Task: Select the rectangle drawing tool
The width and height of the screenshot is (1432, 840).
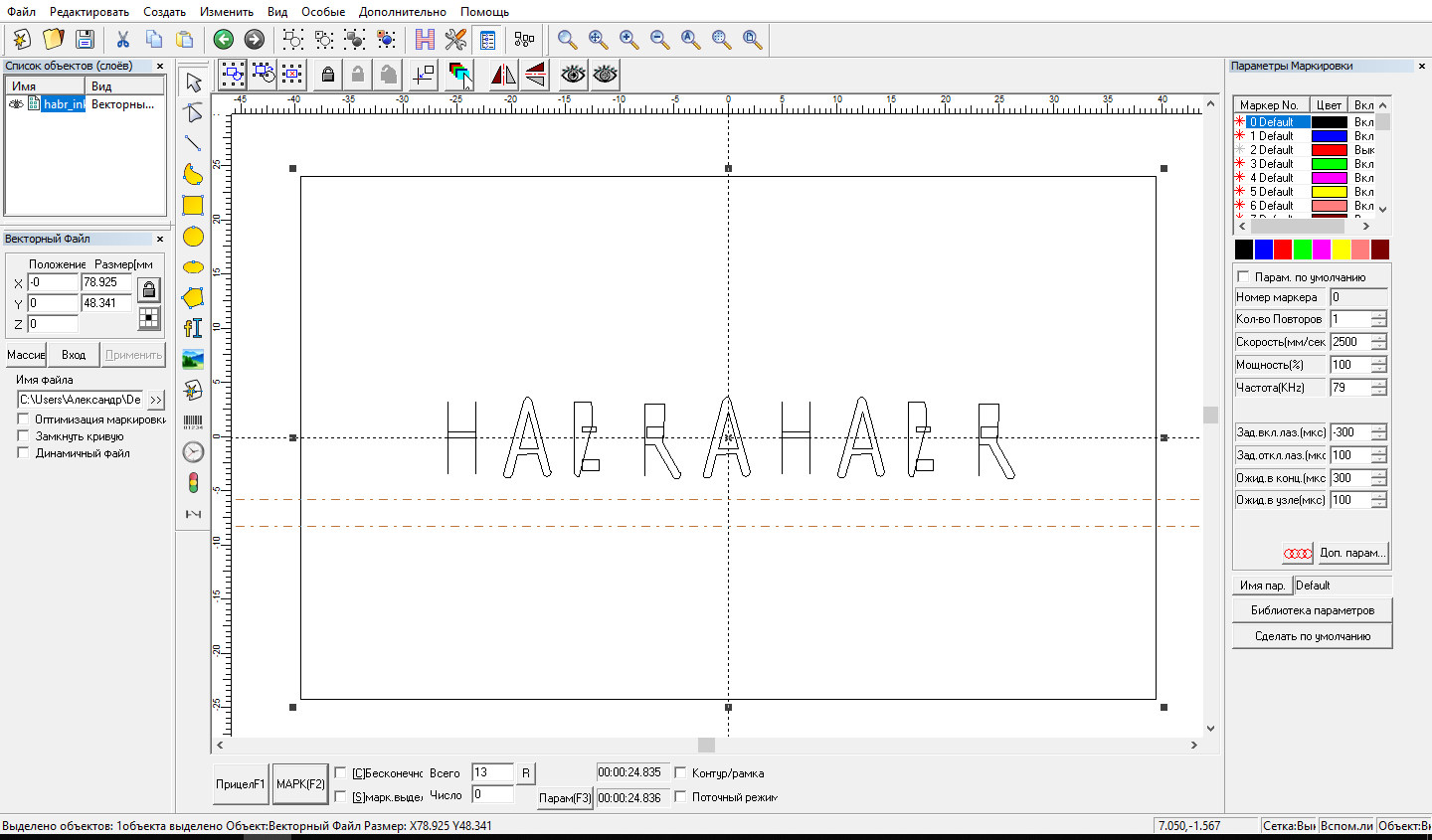Action: click(193, 205)
